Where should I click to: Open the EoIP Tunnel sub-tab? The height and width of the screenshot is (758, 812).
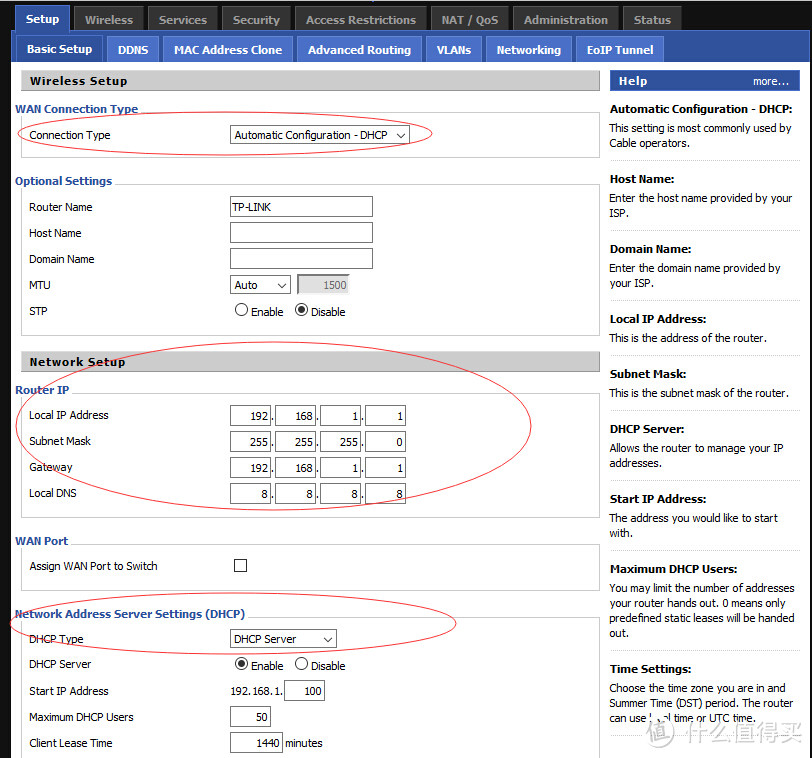(620, 49)
